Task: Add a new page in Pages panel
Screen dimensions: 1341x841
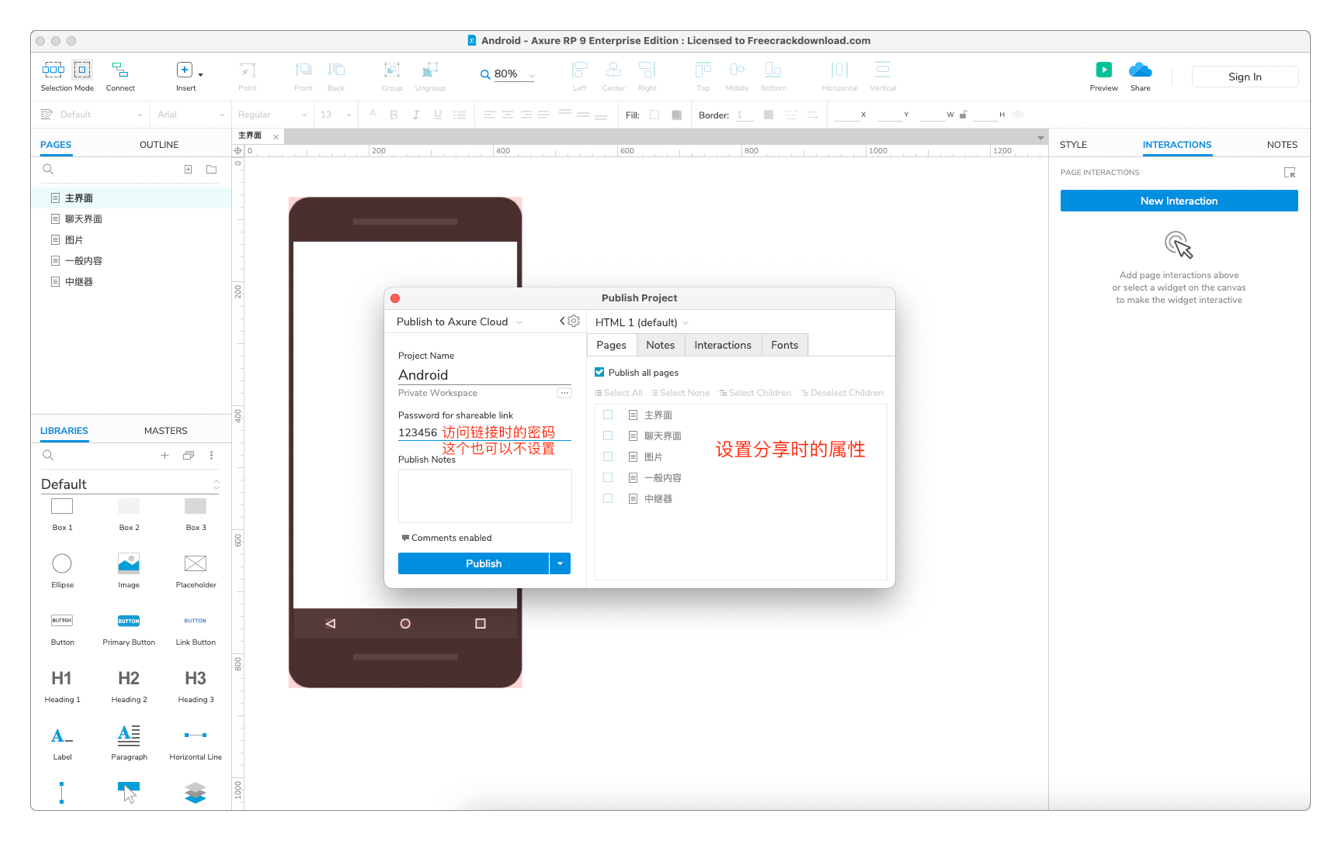Action: pos(188,170)
